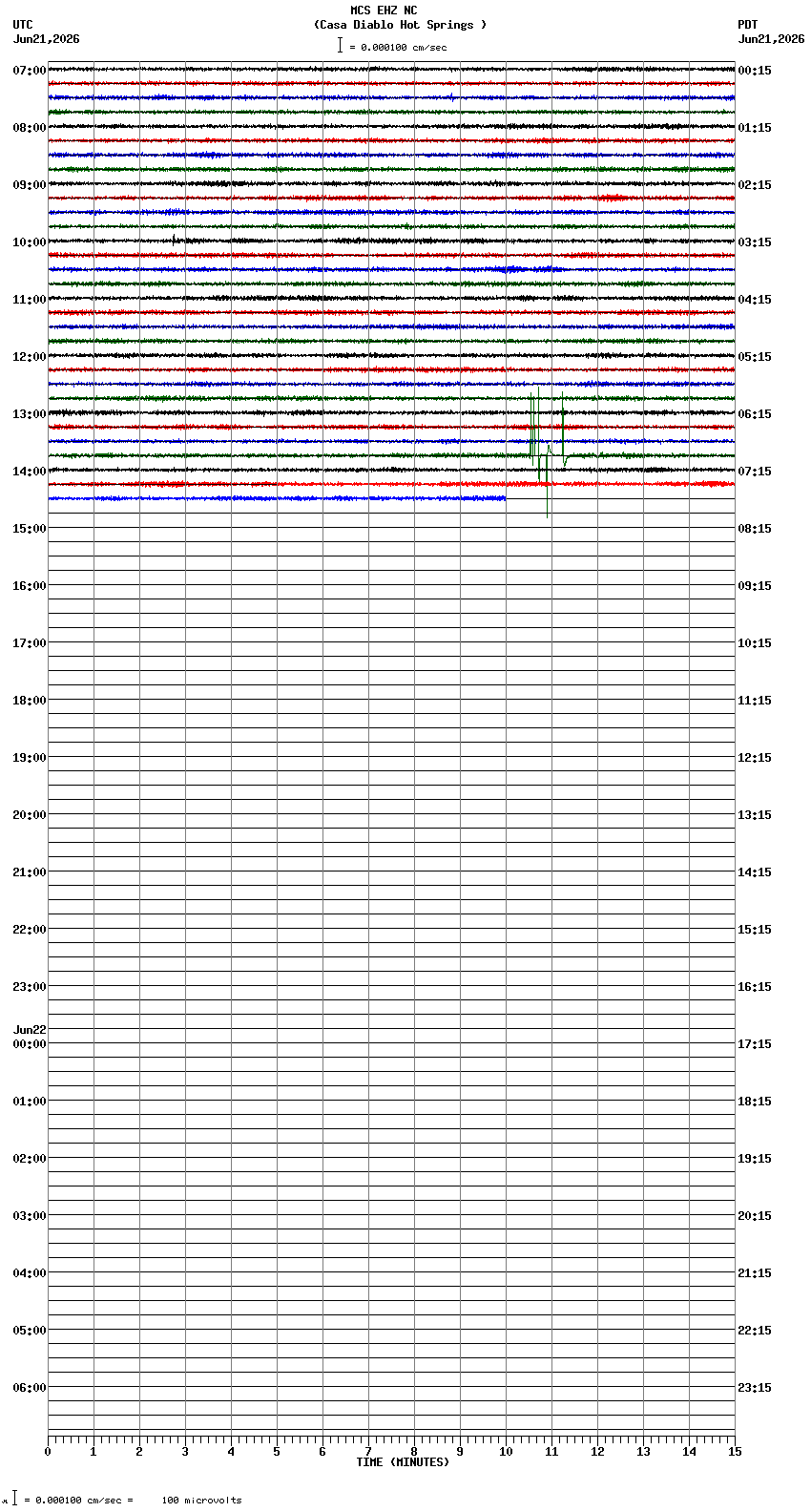Click the Jun22 date label on left
Viewport: 811px width, 1512px height.
(30, 1030)
